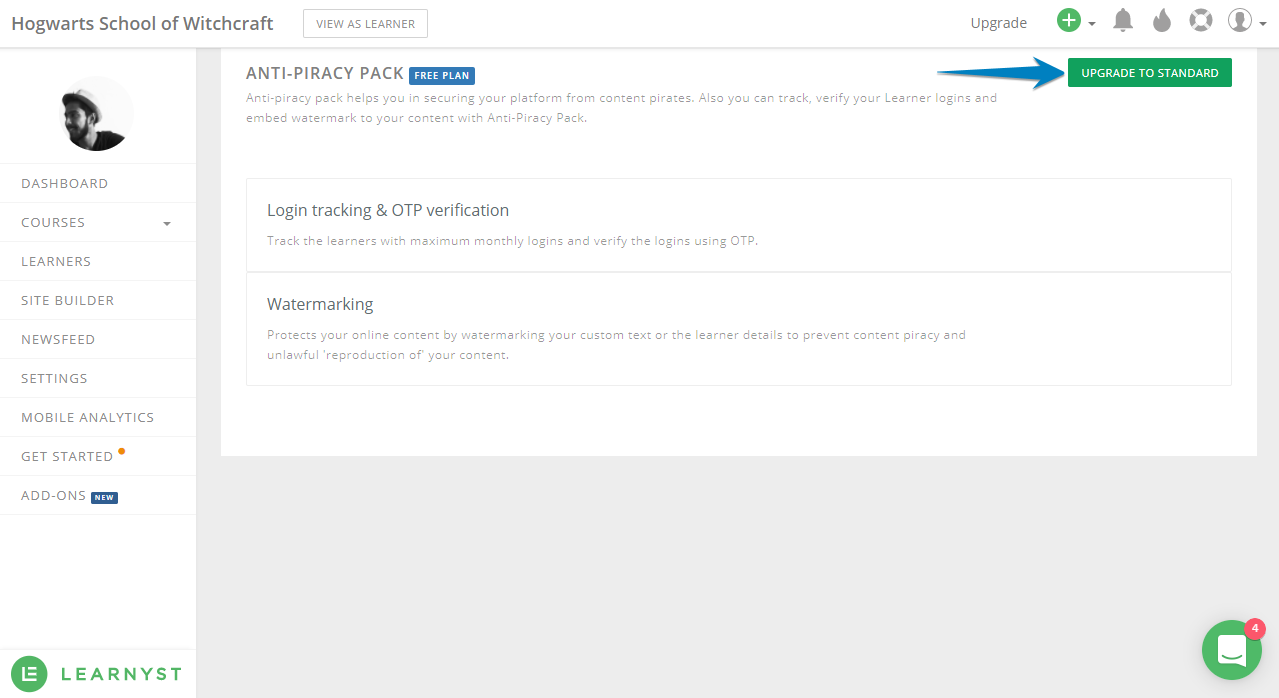Screen dimensions: 1279x698
Task: Click the Anti-Piracy Pack heading
Action: [325, 74]
